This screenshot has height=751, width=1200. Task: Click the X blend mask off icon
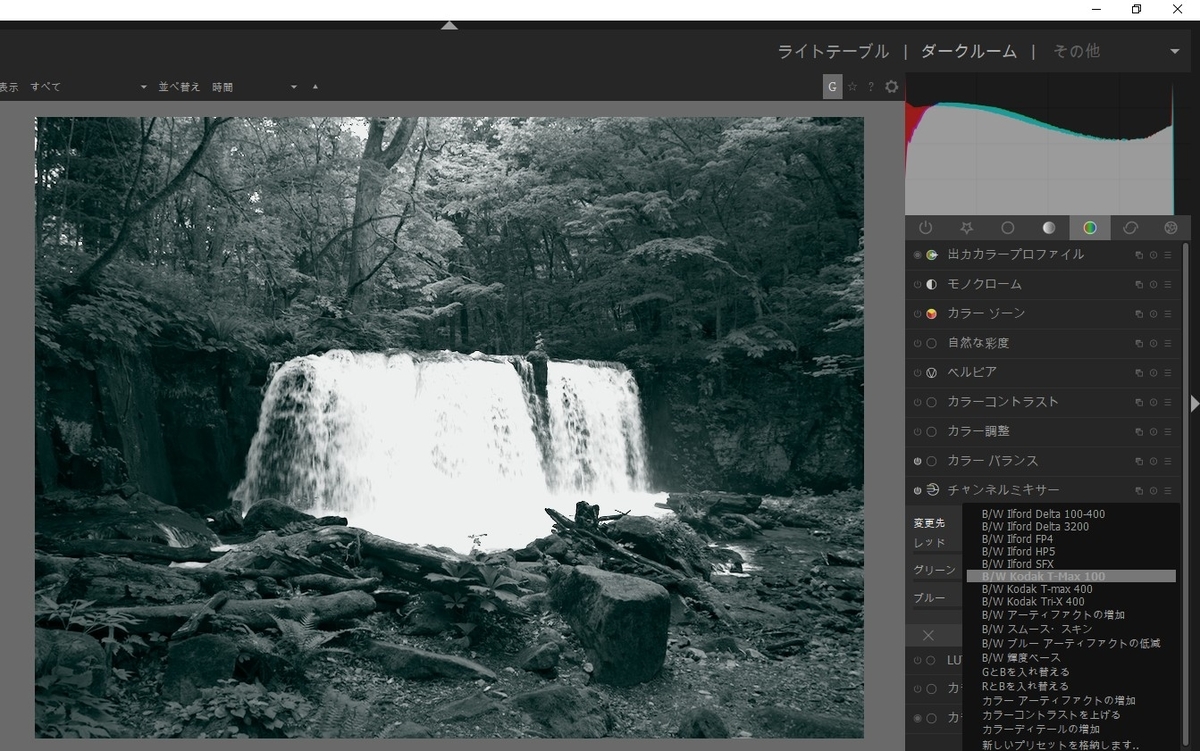[928, 635]
